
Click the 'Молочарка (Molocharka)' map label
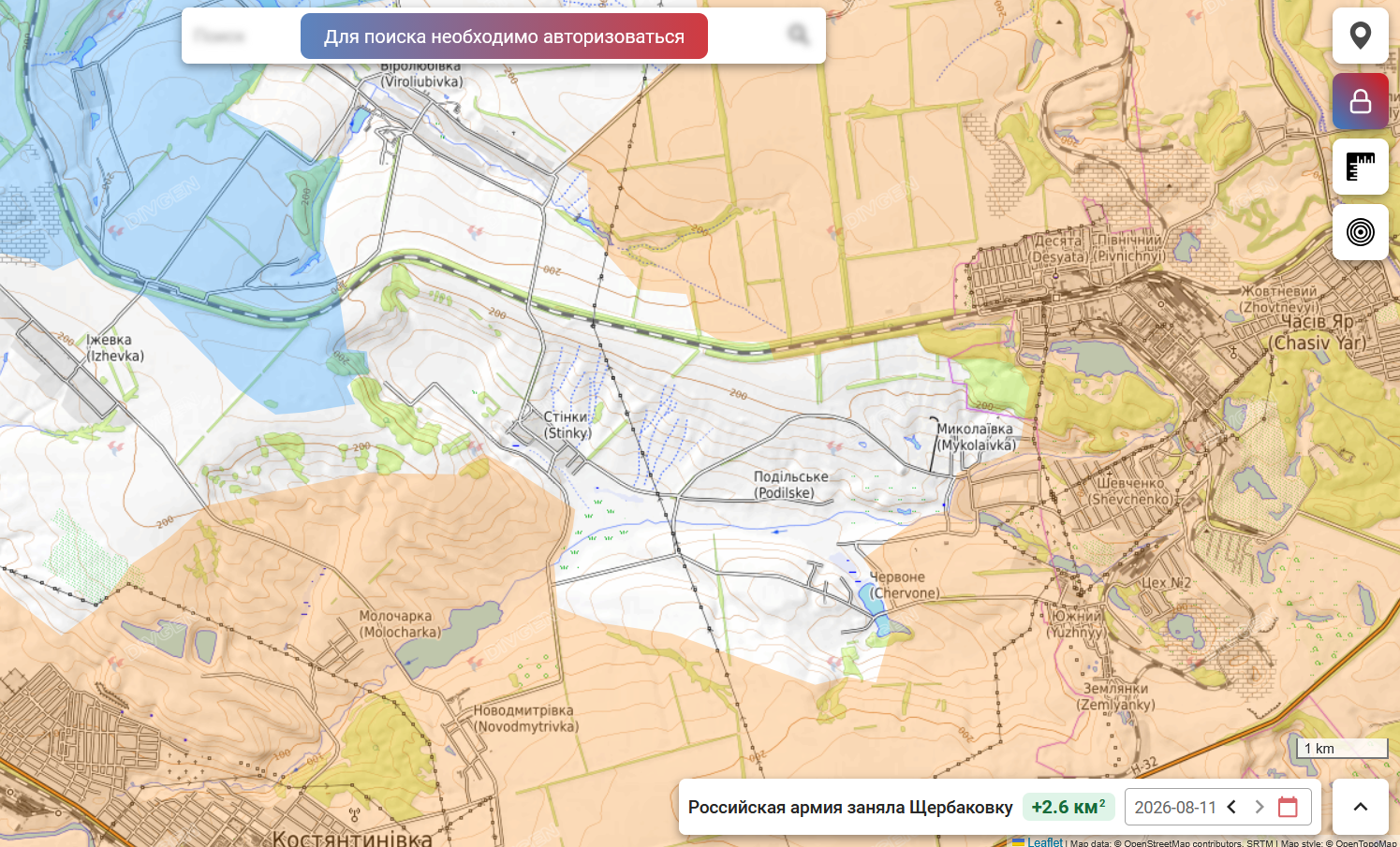point(399,624)
